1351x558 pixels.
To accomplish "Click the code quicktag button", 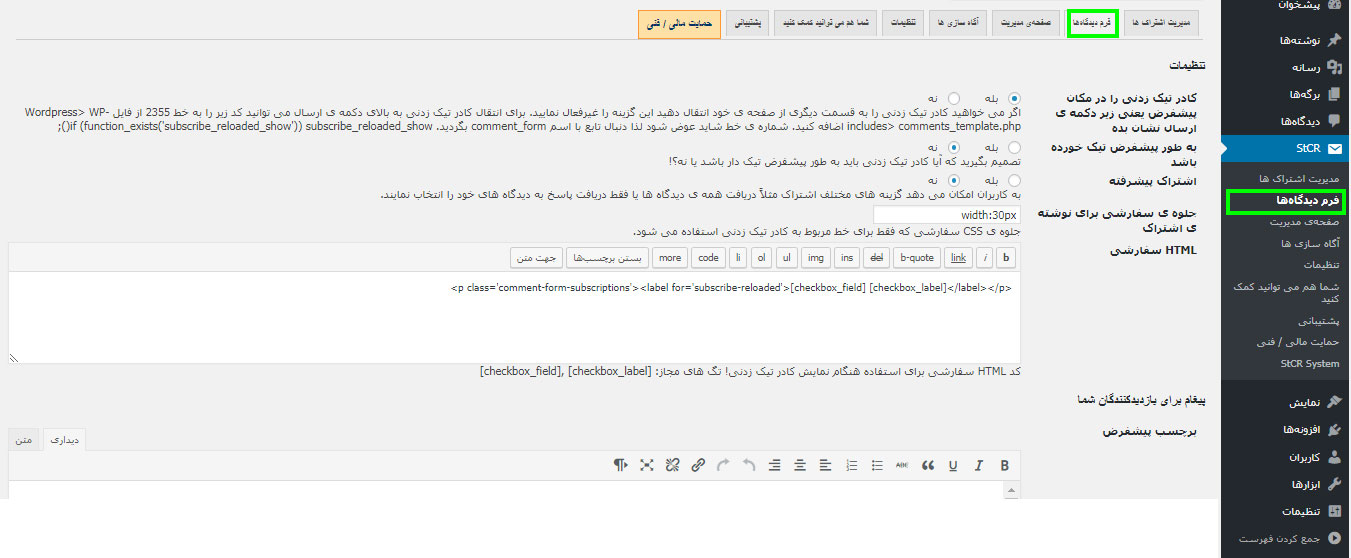I will (709, 257).
